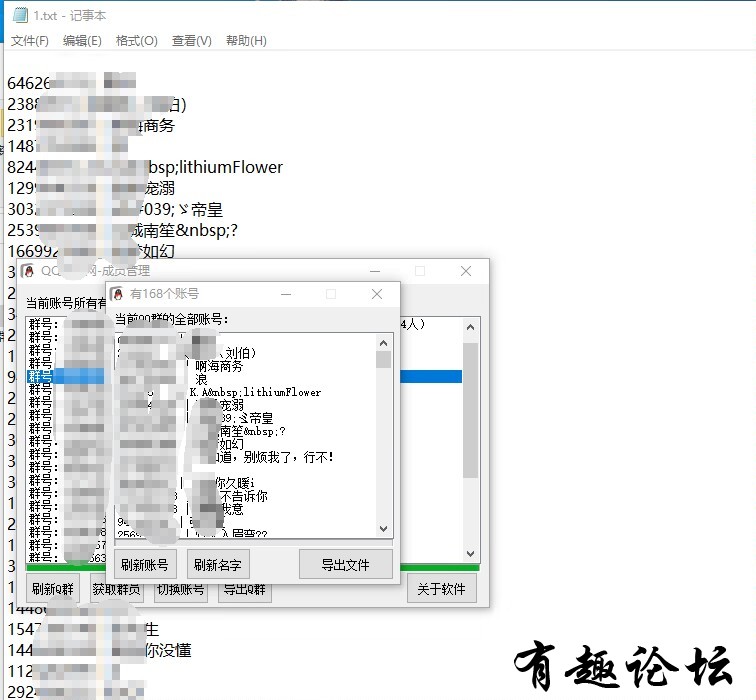Click the group list scrollbar down arrow
This screenshot has width=756, height=700.
tap(471, 553)
